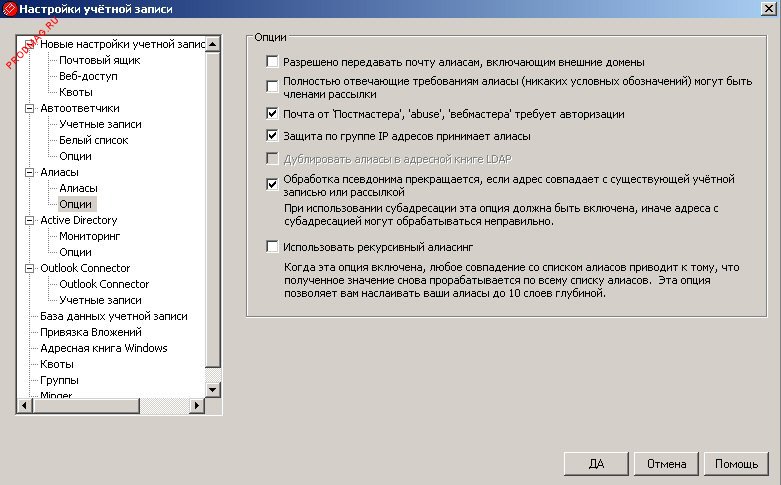This screenshot has height=485, width=781.
Task: Collapse the 'Алиасы' tree node
Action: (29, 172)
